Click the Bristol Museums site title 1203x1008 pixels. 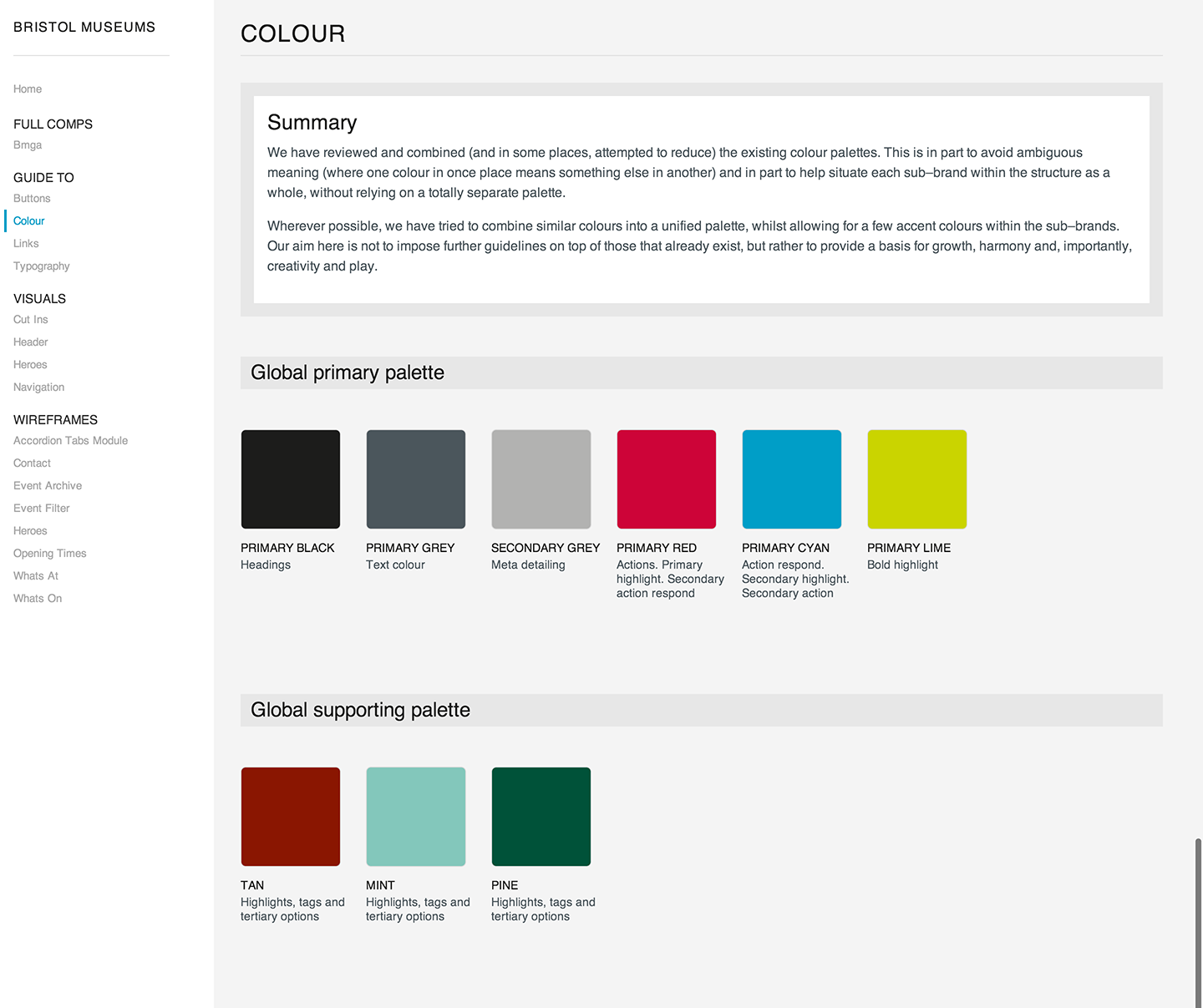pos(84,28)
